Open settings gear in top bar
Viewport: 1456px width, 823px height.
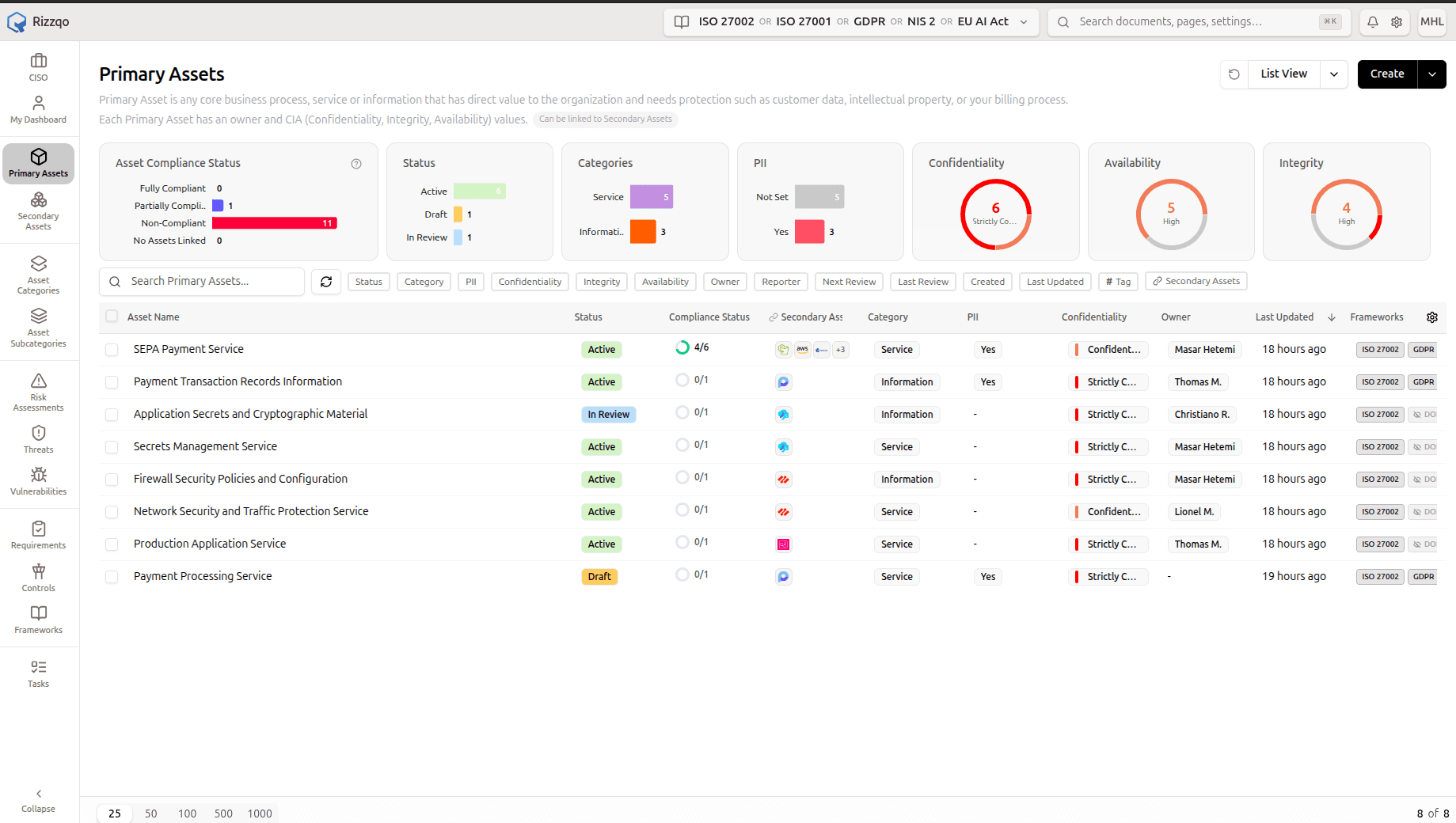[1397, 22]
